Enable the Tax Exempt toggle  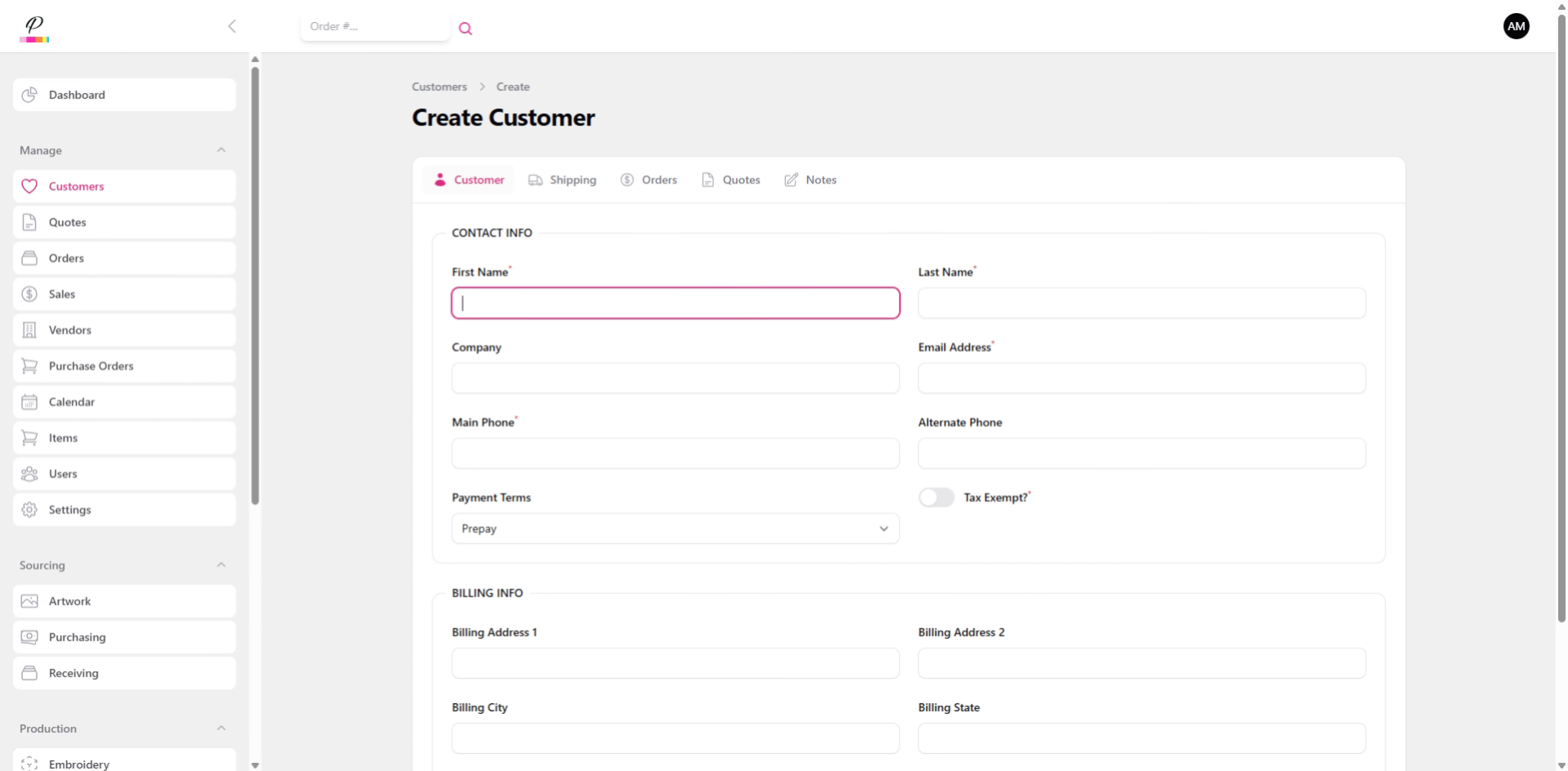point(936,497)
